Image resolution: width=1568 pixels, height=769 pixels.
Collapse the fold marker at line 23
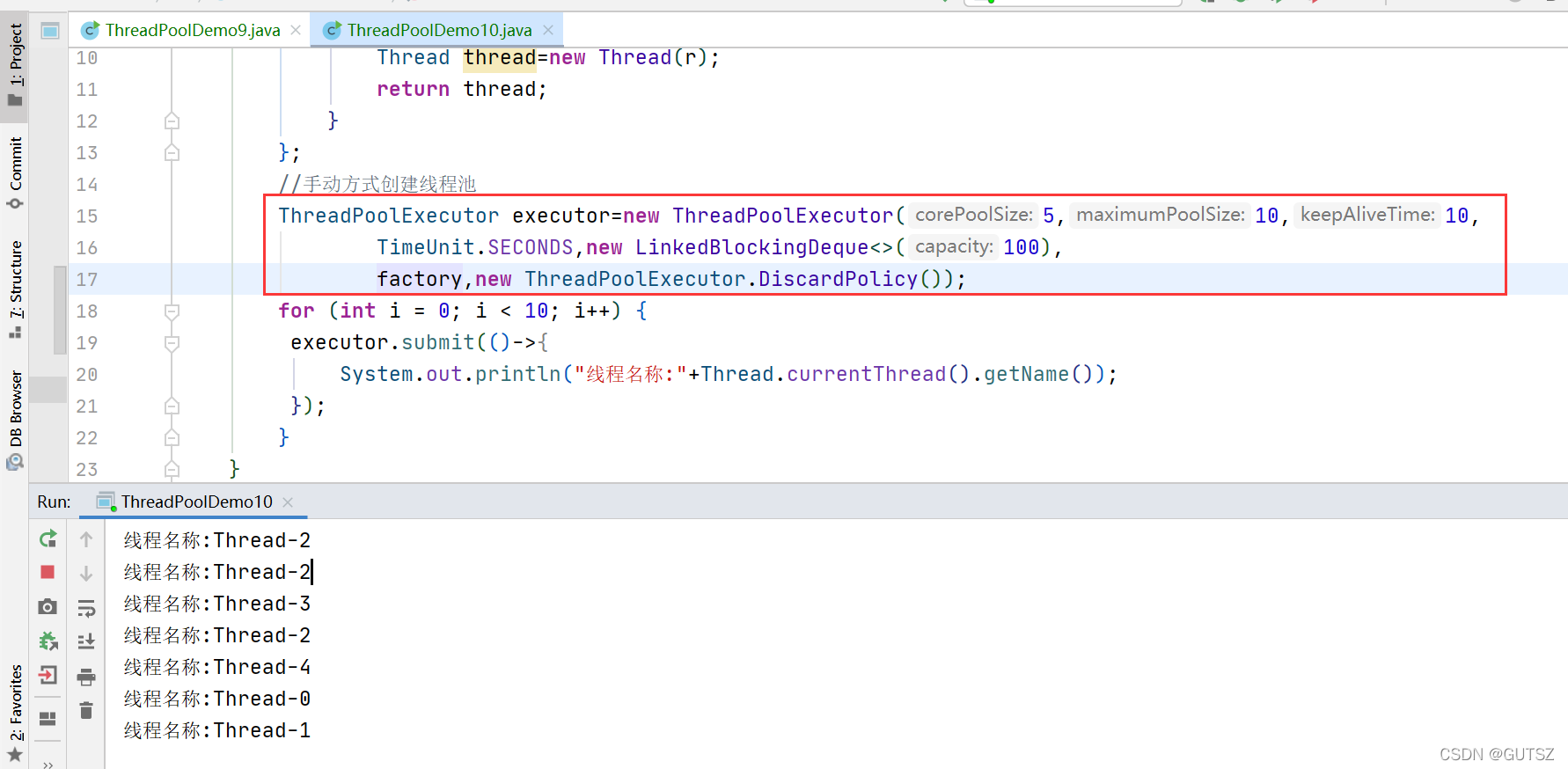pyautogui.click(x=172, y=469)
